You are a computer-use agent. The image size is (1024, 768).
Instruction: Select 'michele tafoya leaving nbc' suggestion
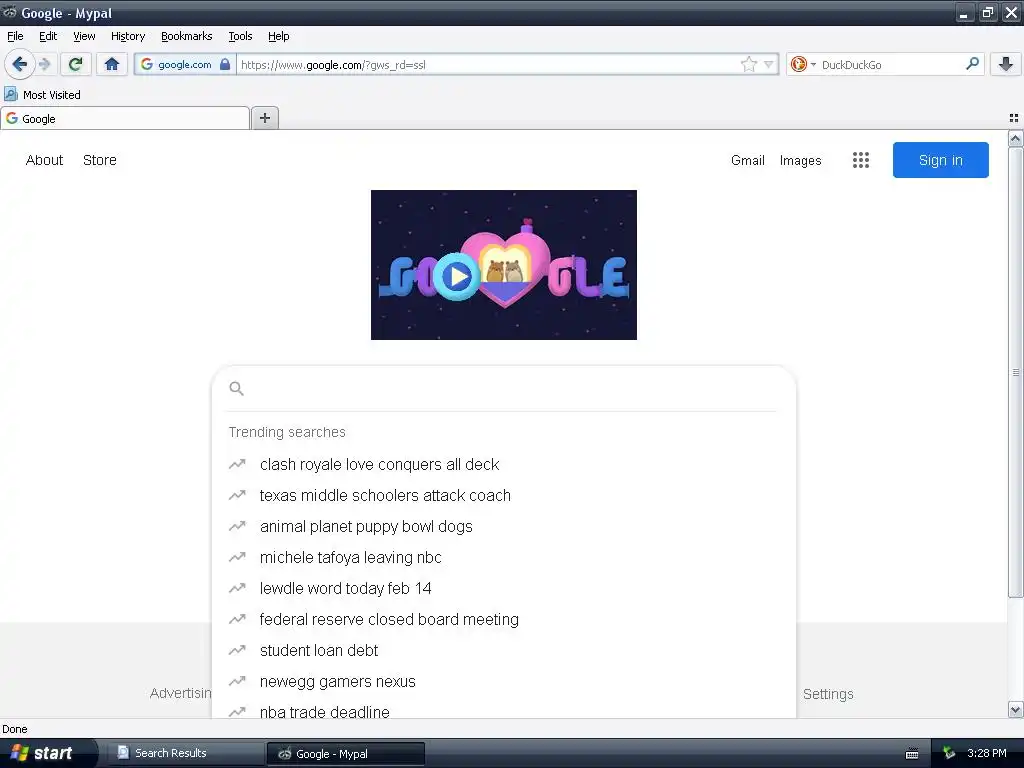(504, 558)
